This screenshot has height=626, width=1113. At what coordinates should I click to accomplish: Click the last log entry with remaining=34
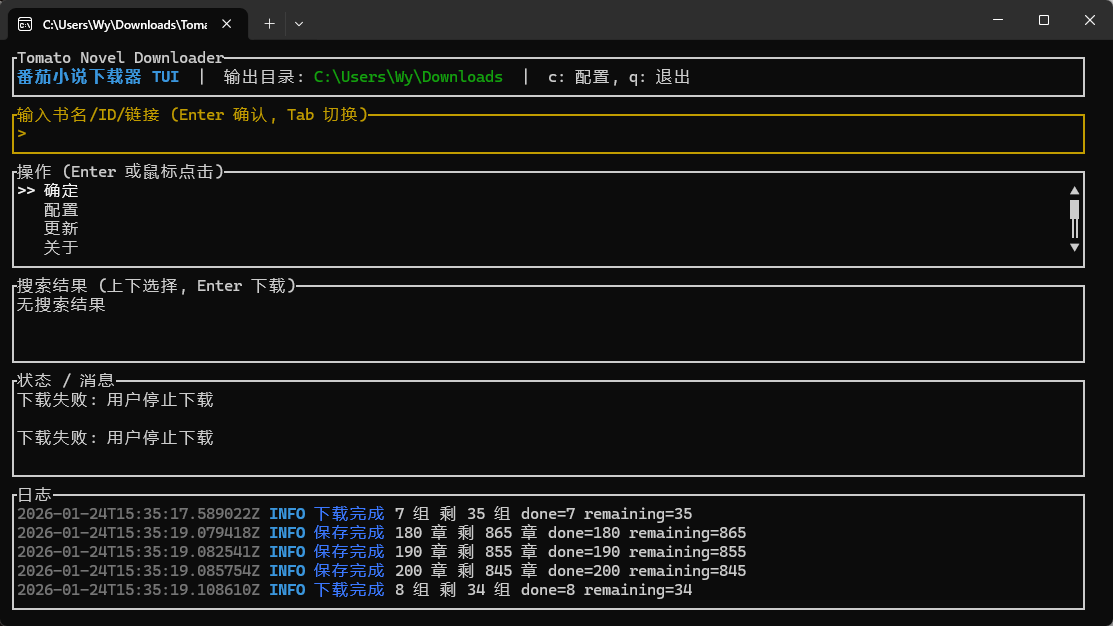tap(354, 590)
